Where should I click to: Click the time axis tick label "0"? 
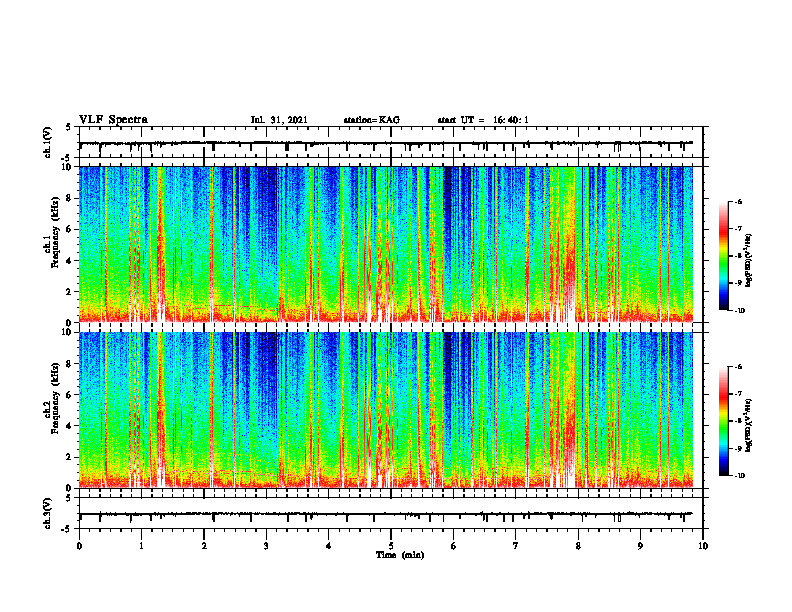[x=79, y=546]
